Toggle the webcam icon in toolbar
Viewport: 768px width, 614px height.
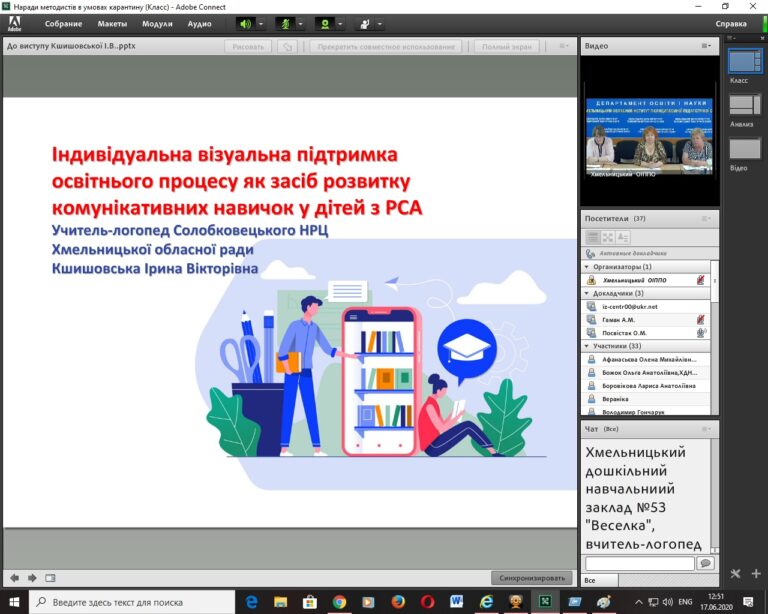(324, 24)
